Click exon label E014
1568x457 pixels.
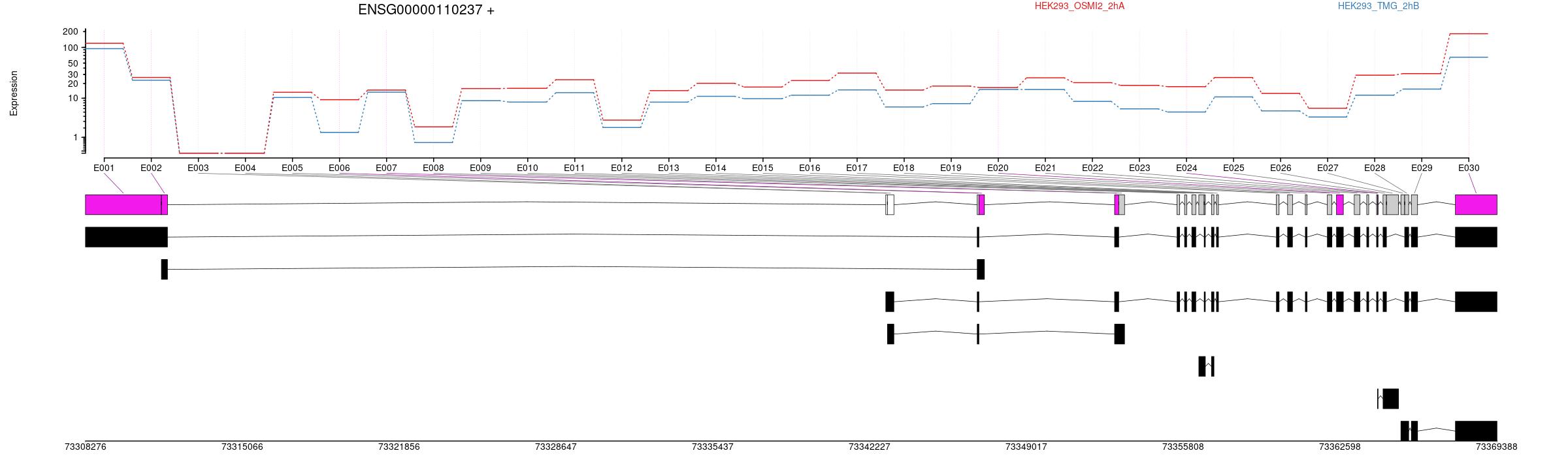click(x=715, y=168)
